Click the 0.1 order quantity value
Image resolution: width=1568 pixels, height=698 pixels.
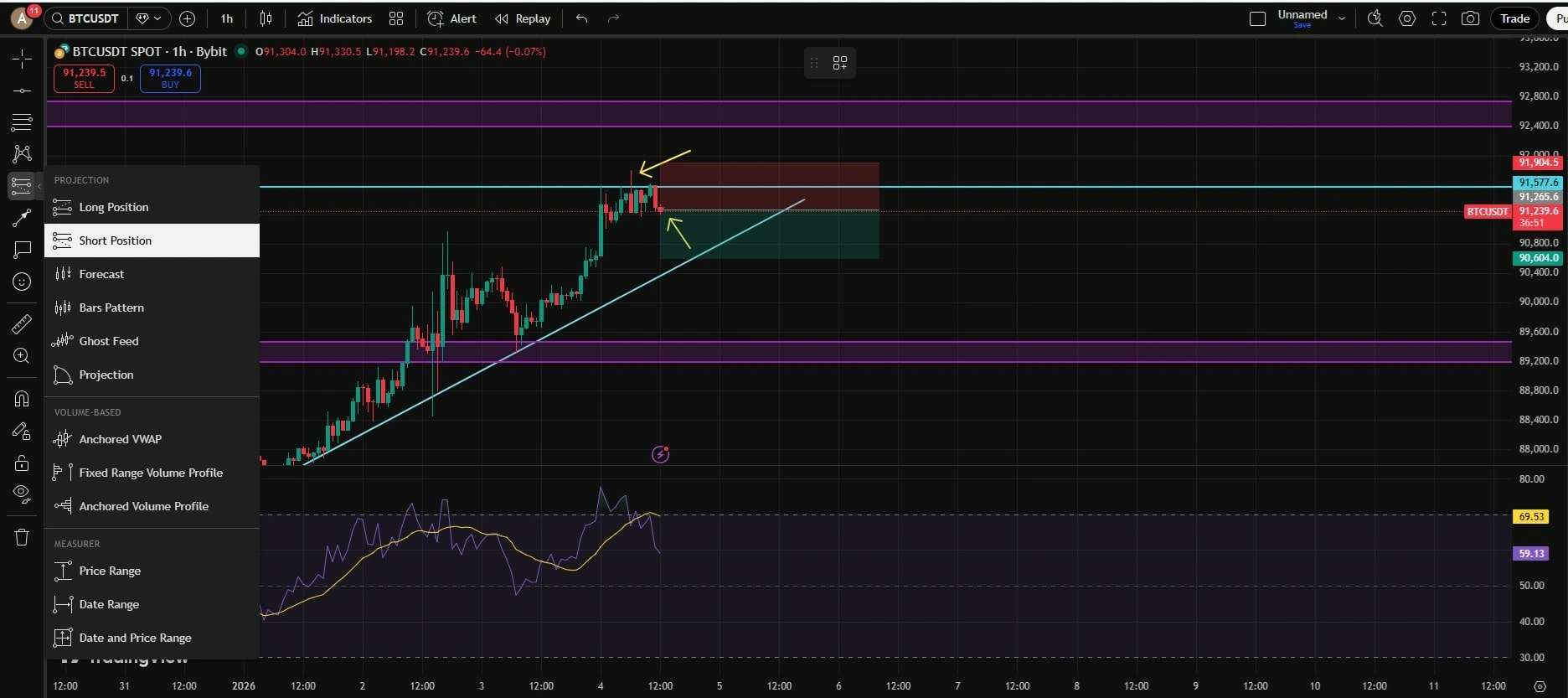[127, 78]
